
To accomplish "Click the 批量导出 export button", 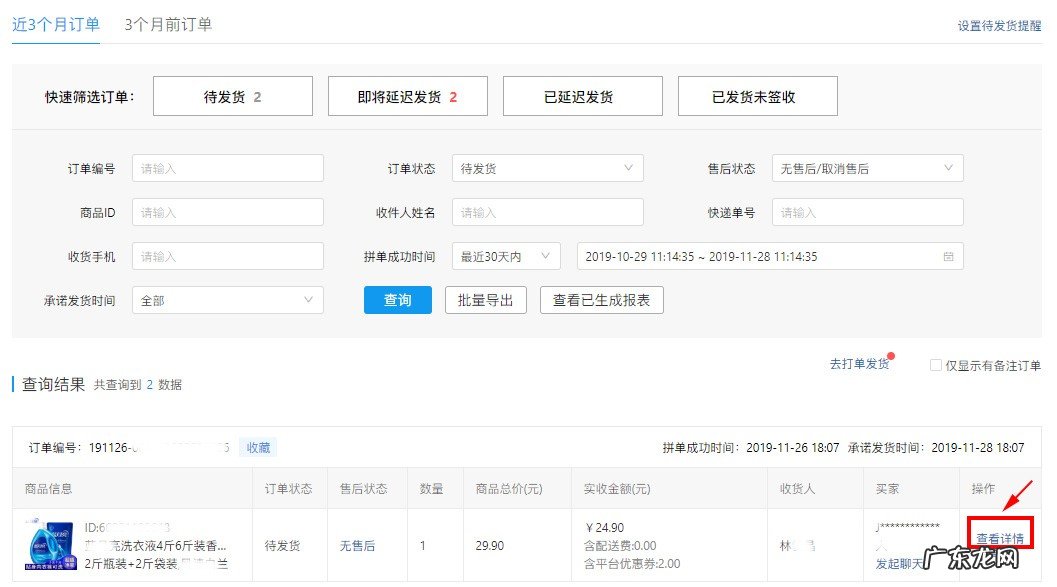I will click(485, 299).
